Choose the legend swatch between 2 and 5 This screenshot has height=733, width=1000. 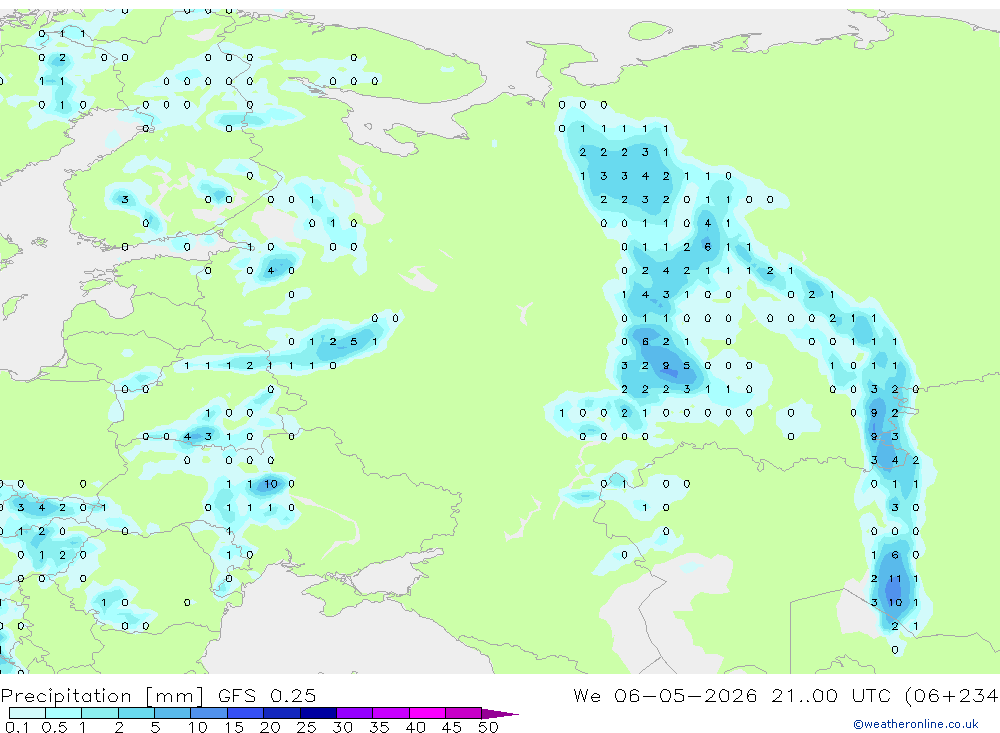tap(136, 713)
